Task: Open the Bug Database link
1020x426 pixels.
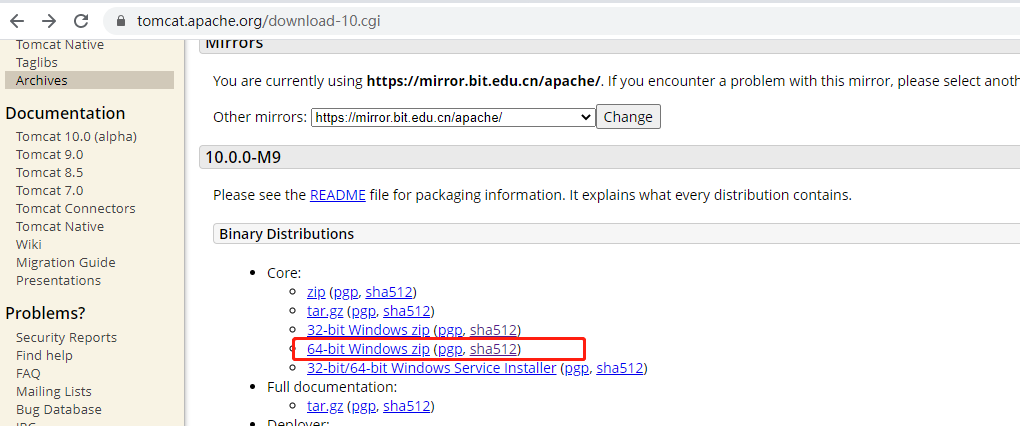Action: (59, 410)
